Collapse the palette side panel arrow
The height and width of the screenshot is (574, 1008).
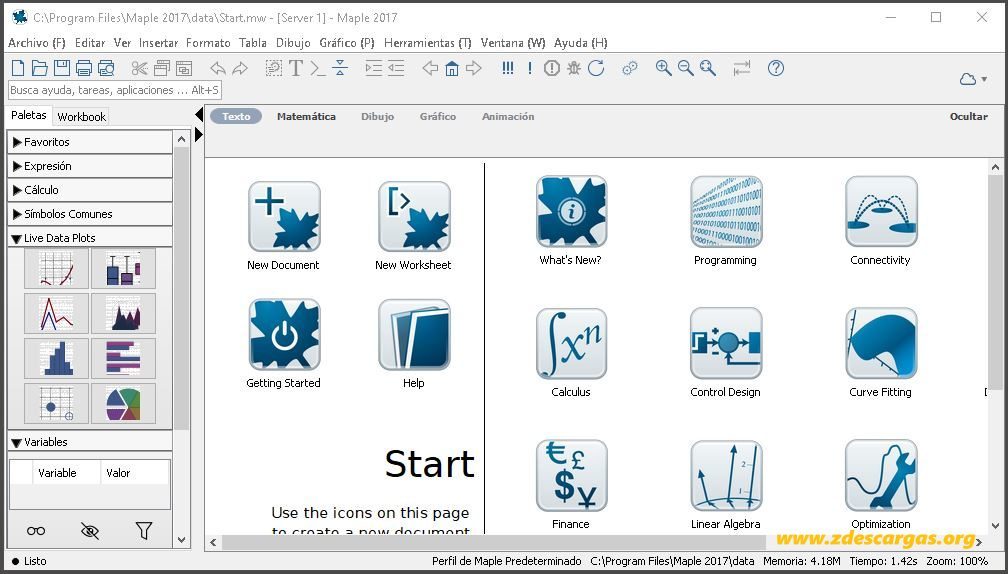click(x=199, y=115)
